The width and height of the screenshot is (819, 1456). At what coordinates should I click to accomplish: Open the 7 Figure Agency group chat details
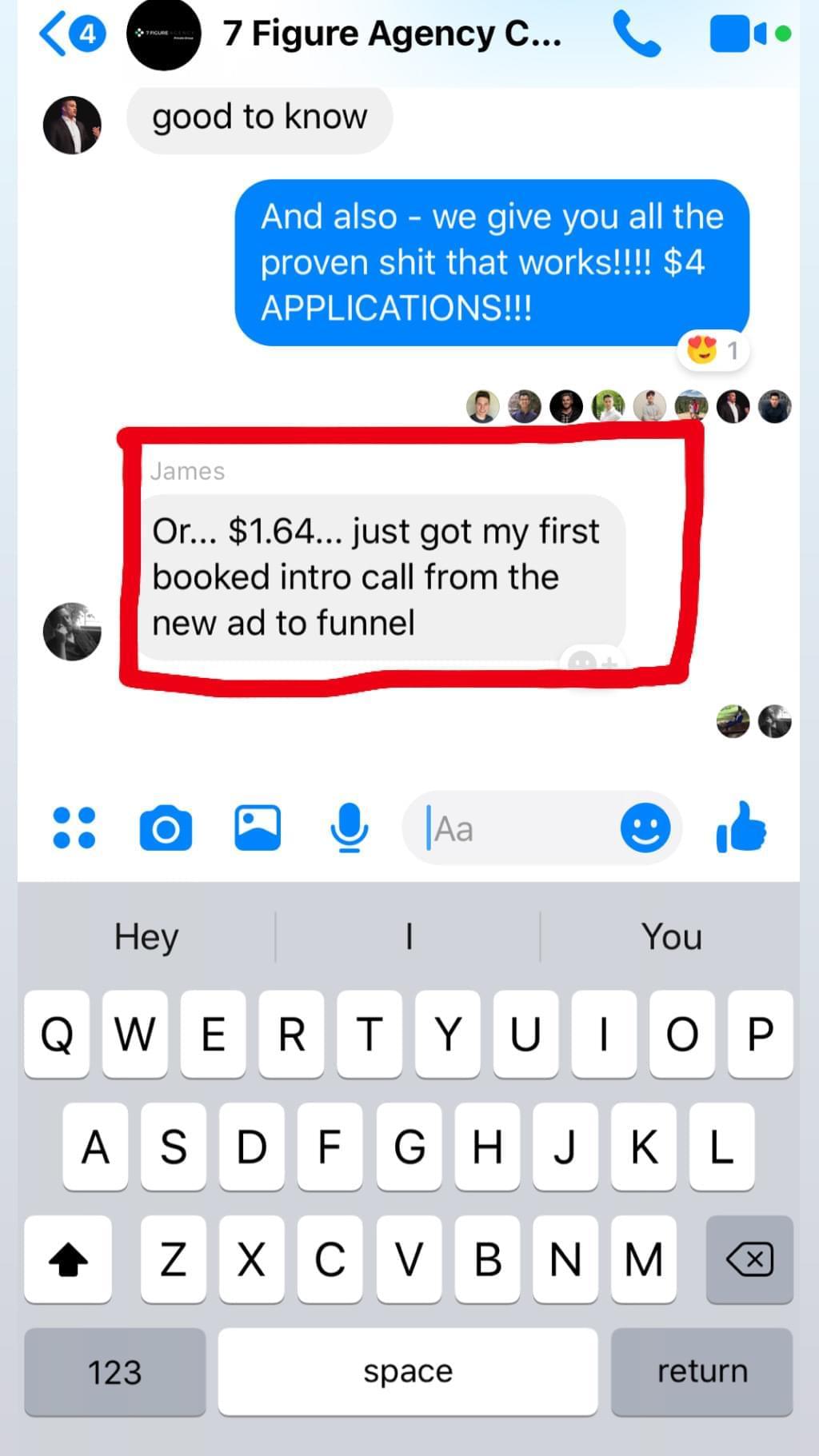click(x=392, y=34)
